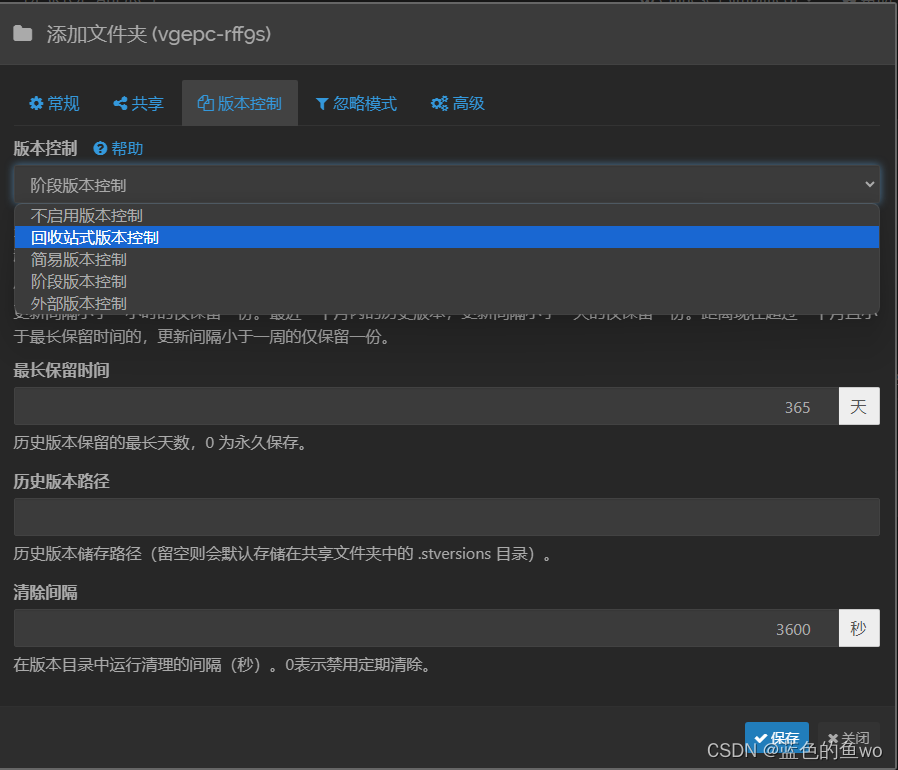
Task: Click the 添加文件夹 (vgepc-rffgs) title
Action: (x=159, y=34)
